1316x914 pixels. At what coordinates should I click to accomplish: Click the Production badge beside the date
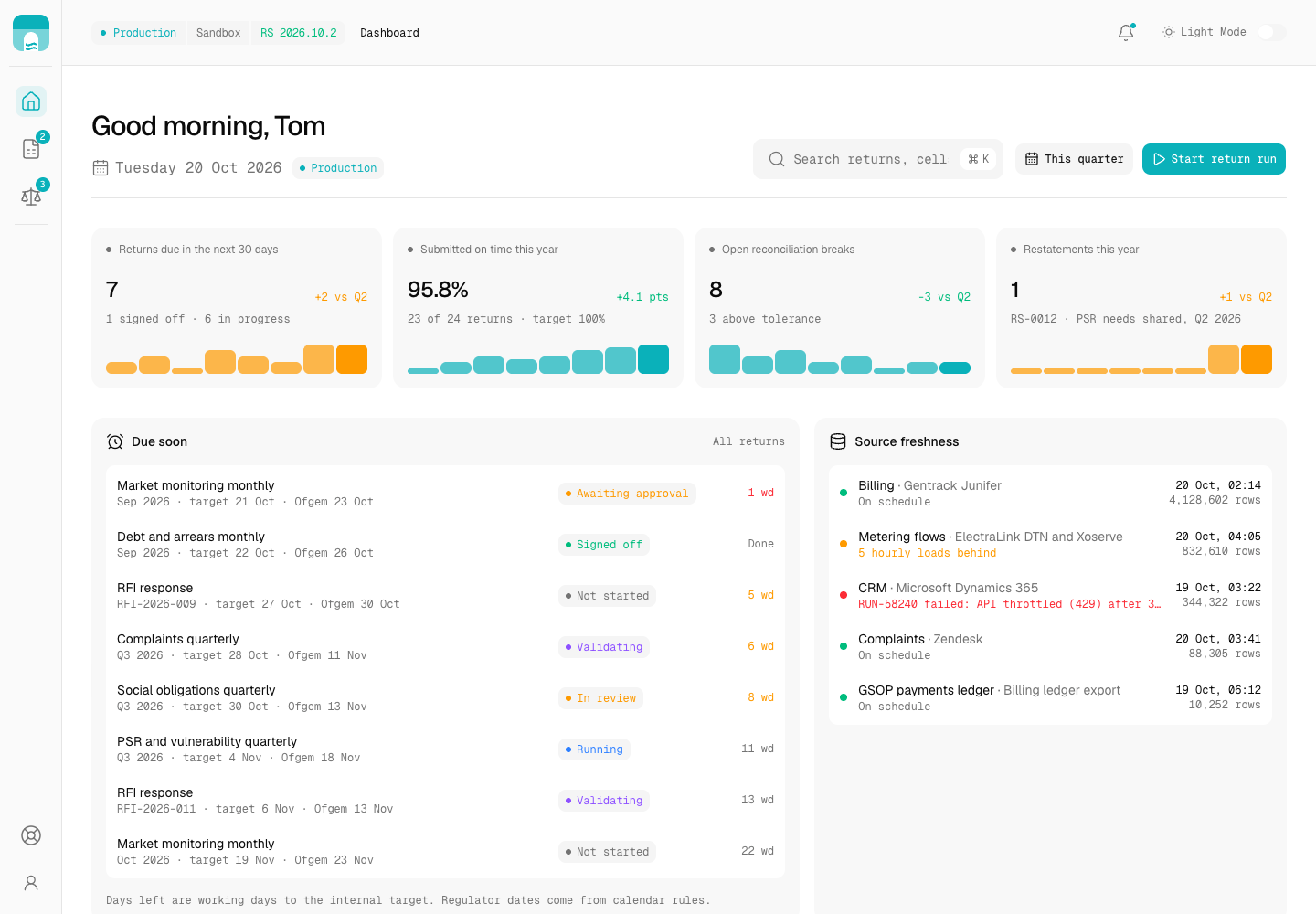[338, 168]
